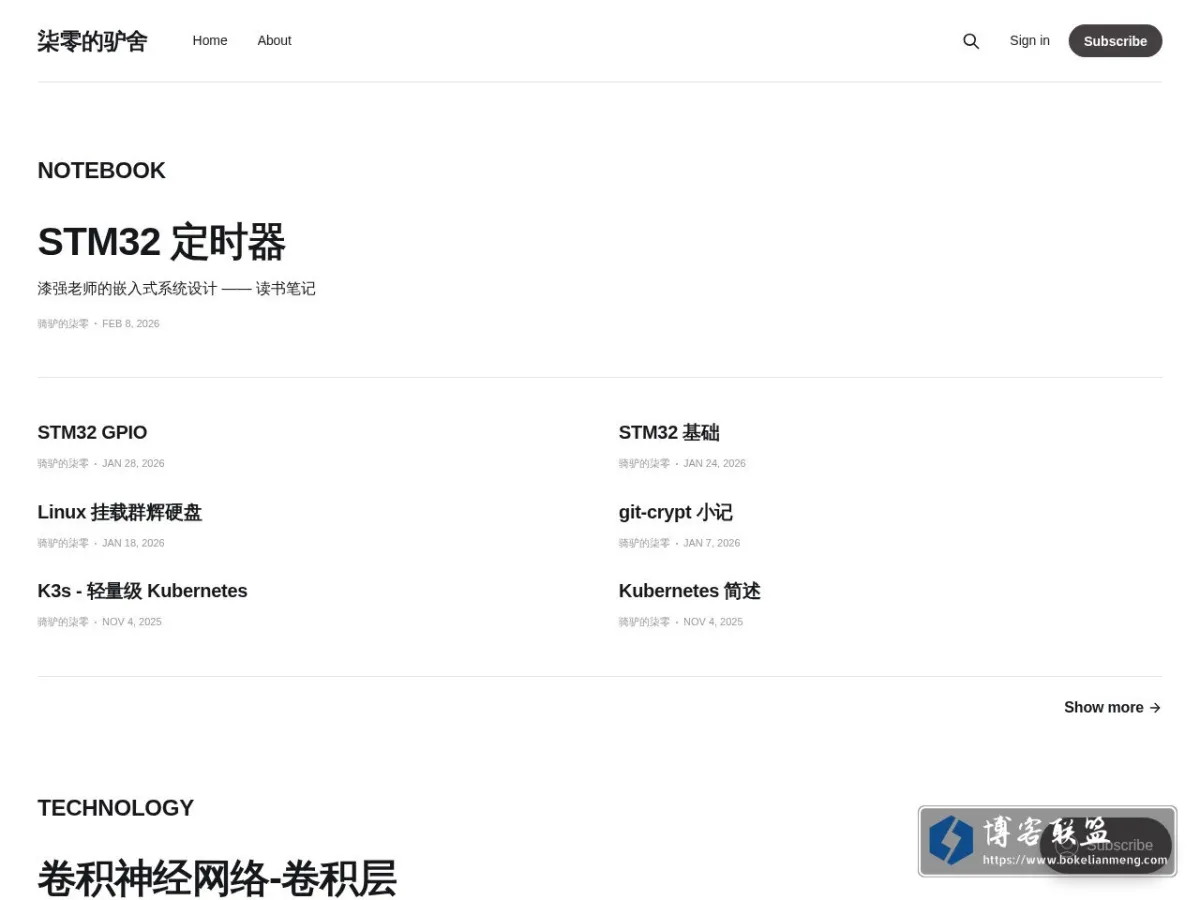This screenshot has width=1200, height=900.
Task: Click the JAN 18, 2026 date text
Action: point(133,544)
